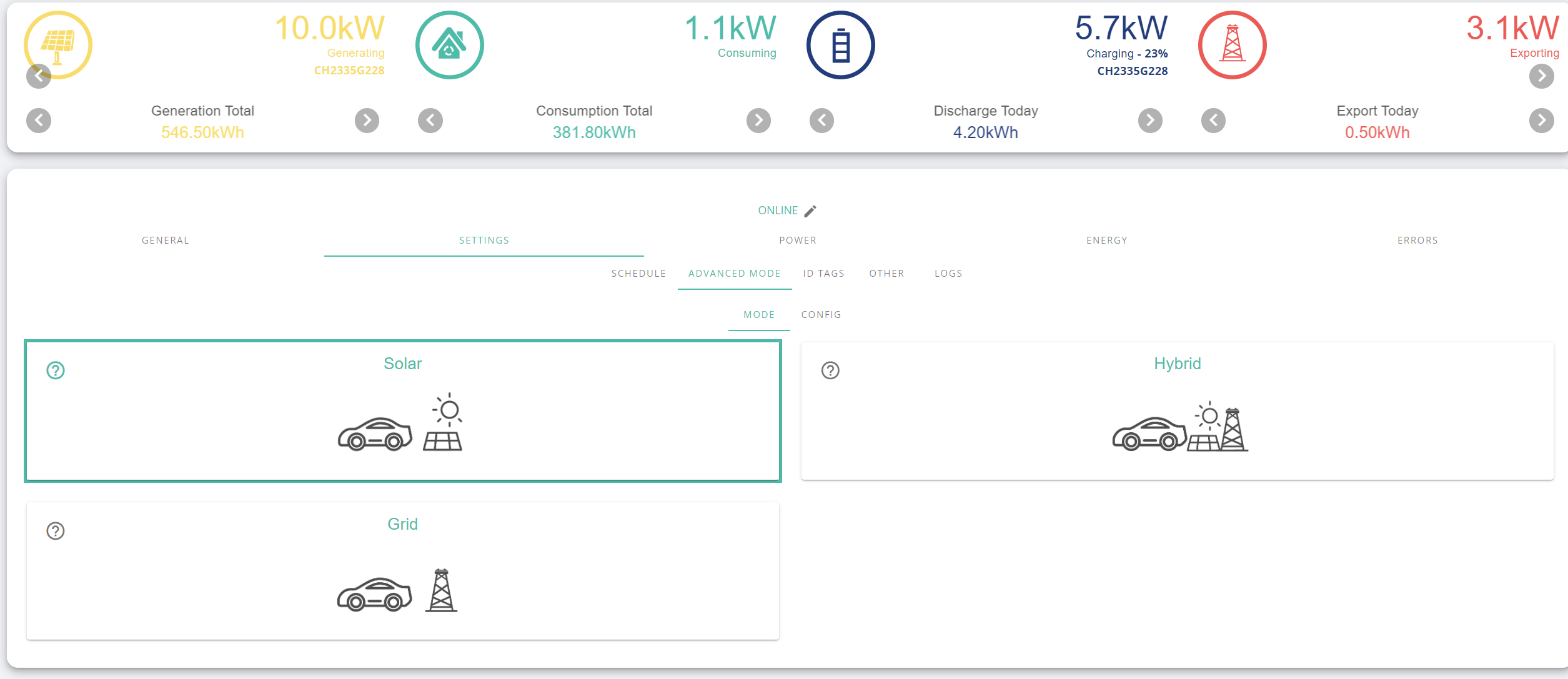Click the 0.50kWh export value
1568x679 pixels.
click(1377, 132)
